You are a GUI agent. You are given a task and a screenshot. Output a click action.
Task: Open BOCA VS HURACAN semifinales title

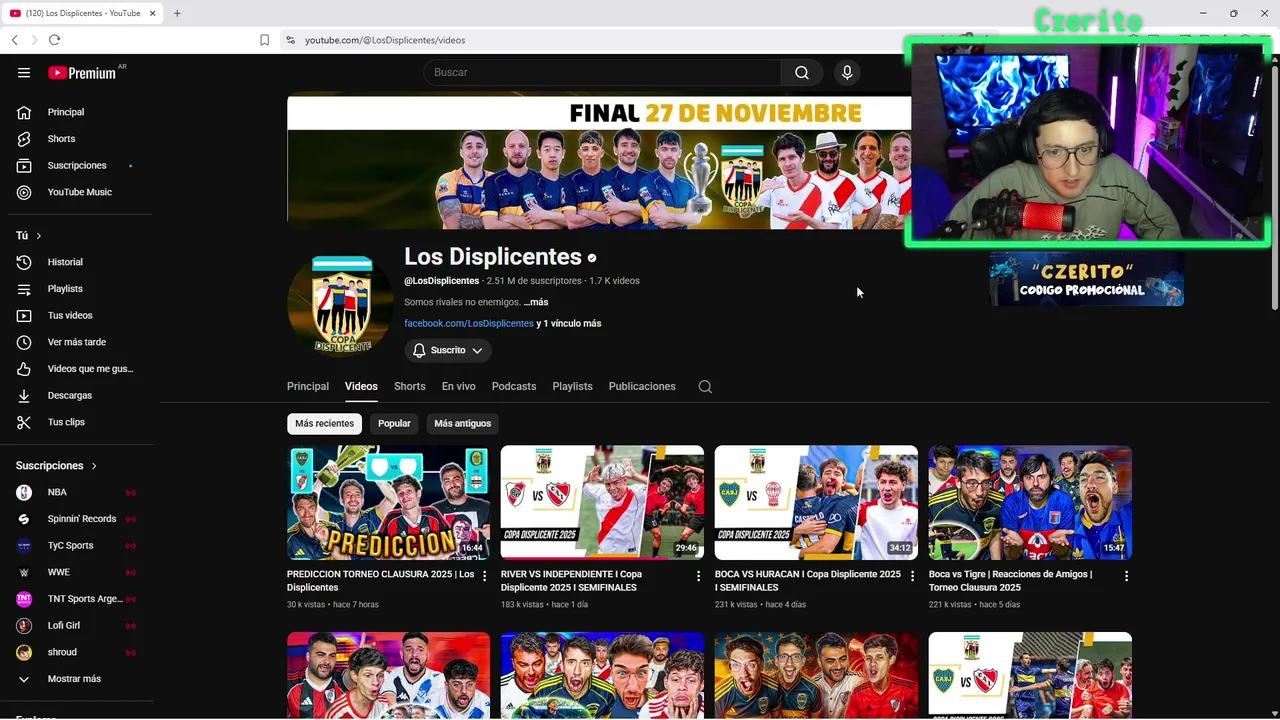pyautogui.click(x=808, y=581)
